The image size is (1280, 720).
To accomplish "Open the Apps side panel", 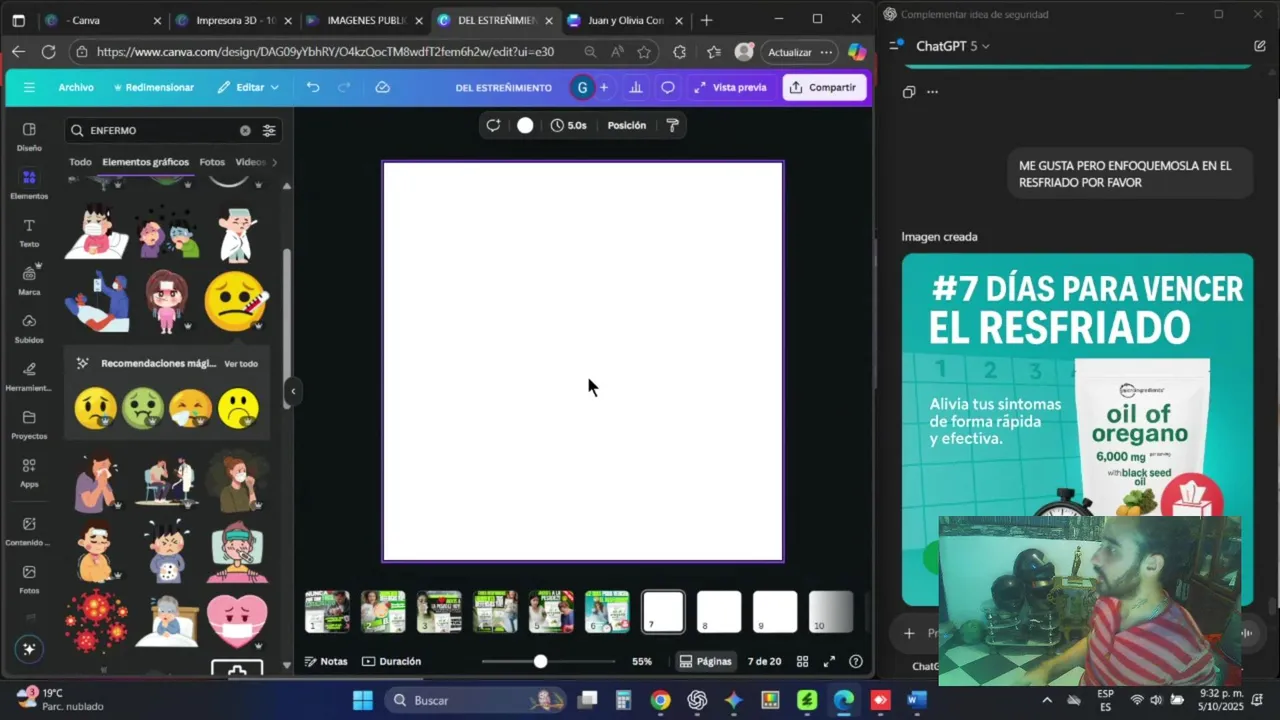I will click(x=29, y=473).
